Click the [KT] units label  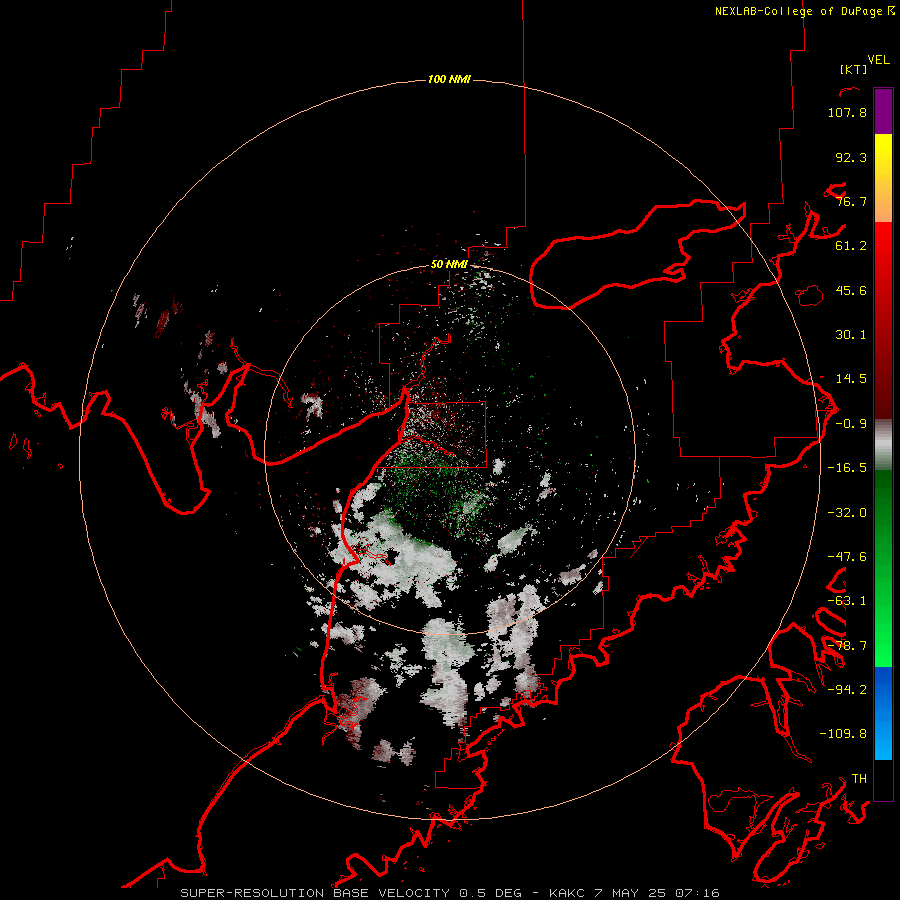pyautogui.click(x=853, y=69)
